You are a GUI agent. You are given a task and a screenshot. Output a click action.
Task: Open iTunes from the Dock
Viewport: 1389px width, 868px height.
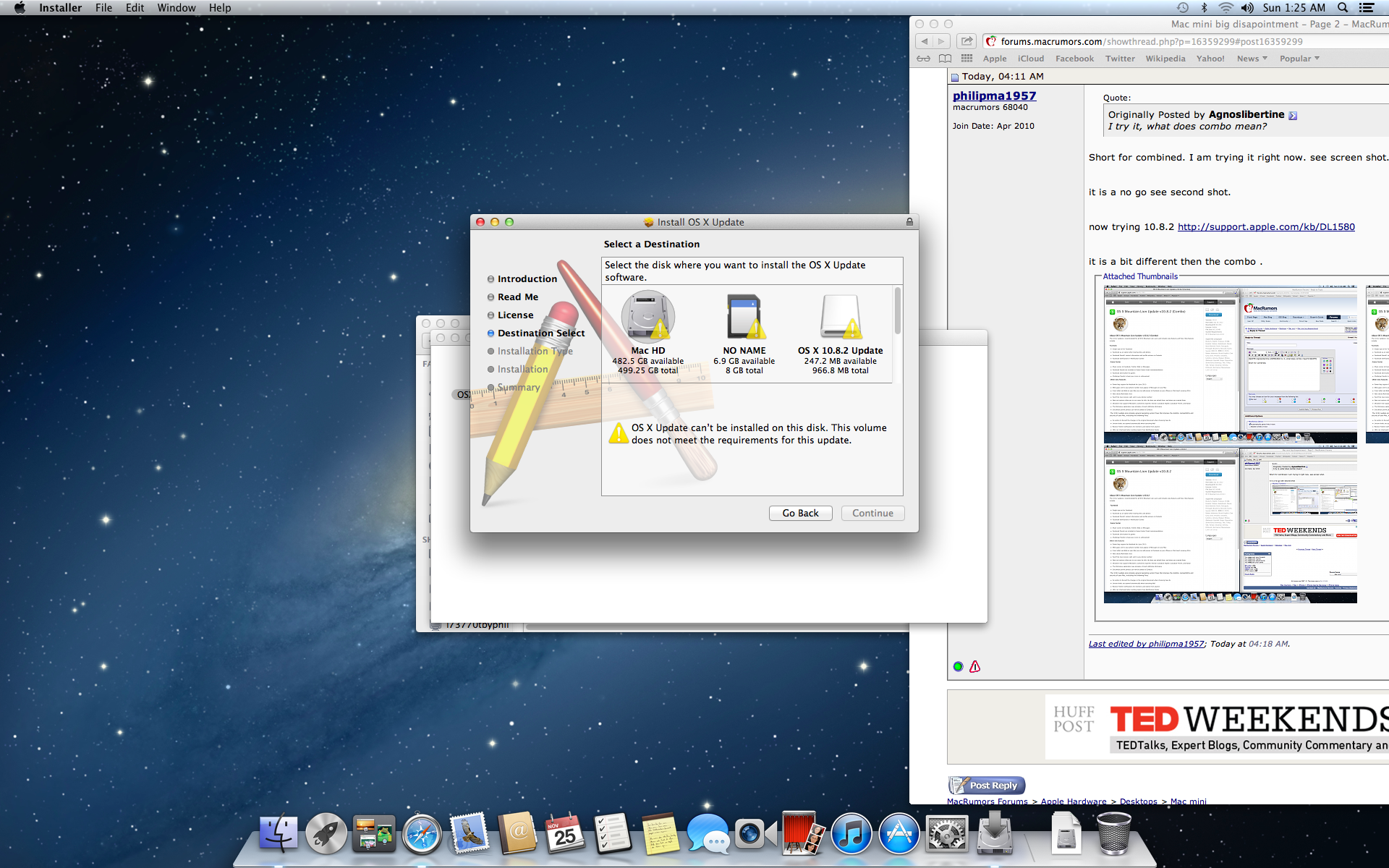pos(851,834)
